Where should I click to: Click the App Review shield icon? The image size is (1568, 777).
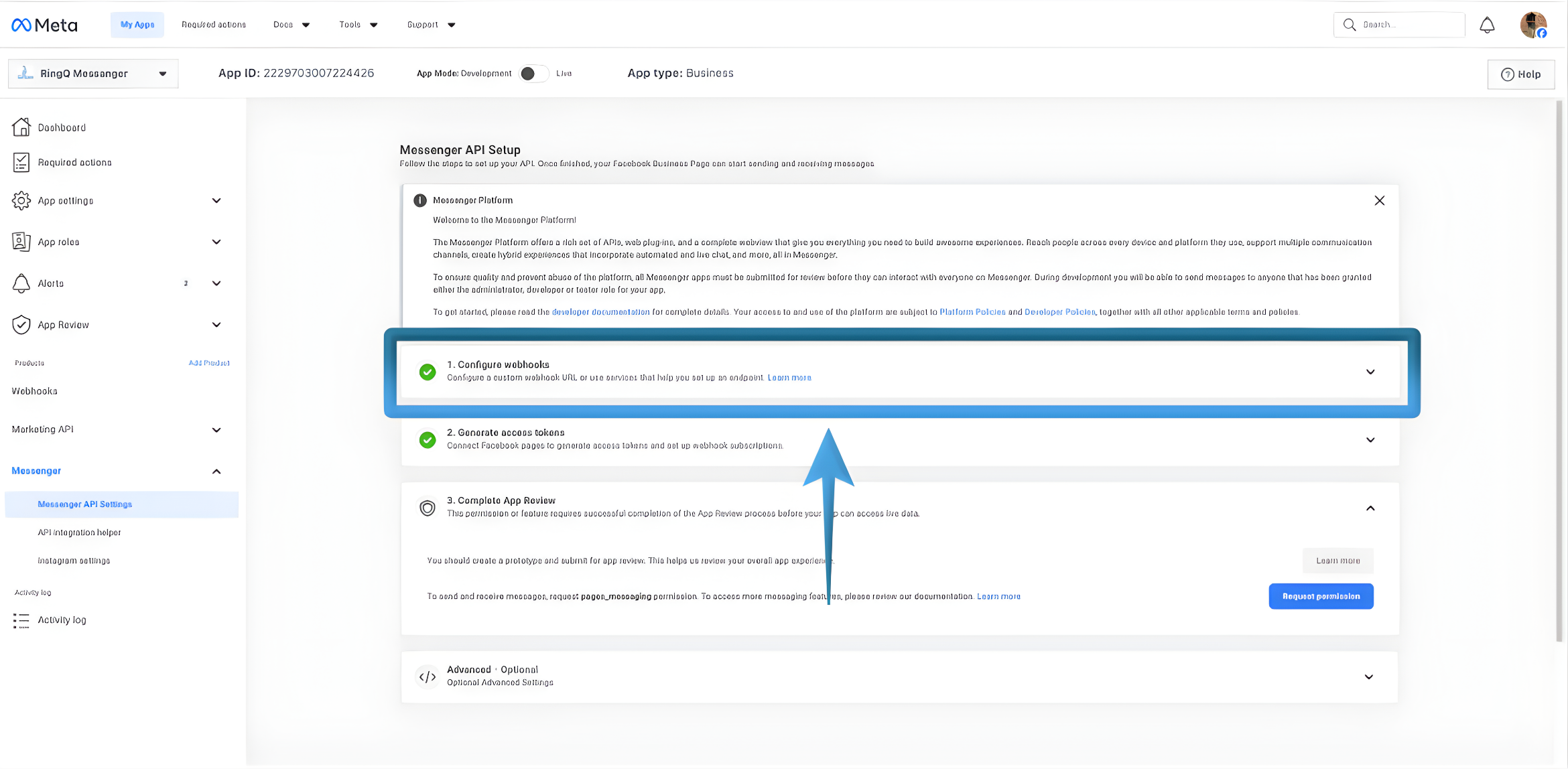tap(21, 324)
